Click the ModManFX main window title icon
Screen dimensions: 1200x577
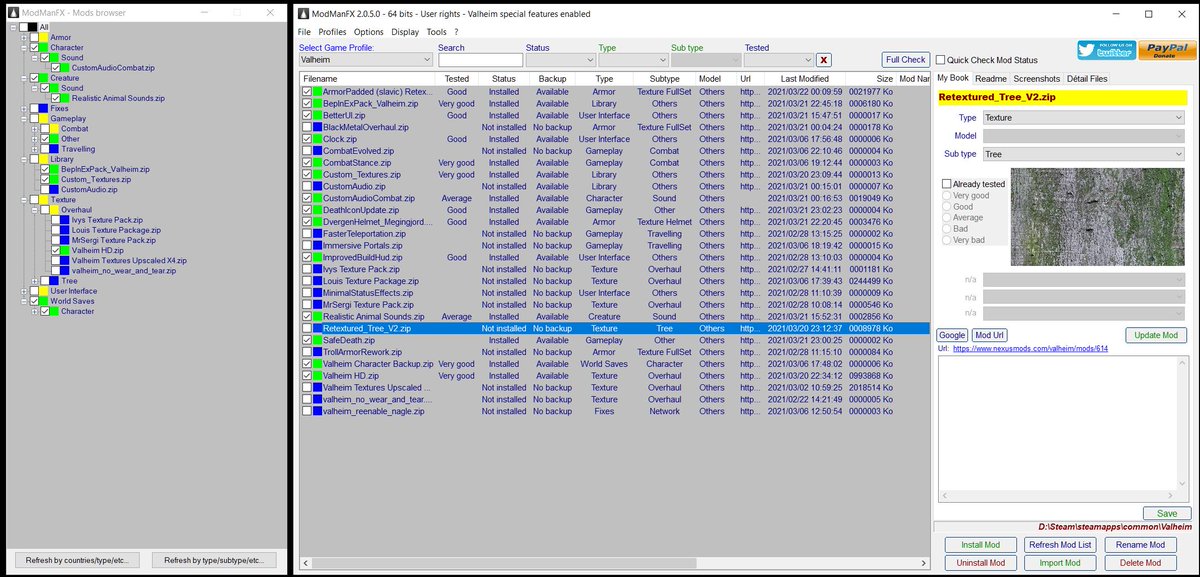[304, 14]
